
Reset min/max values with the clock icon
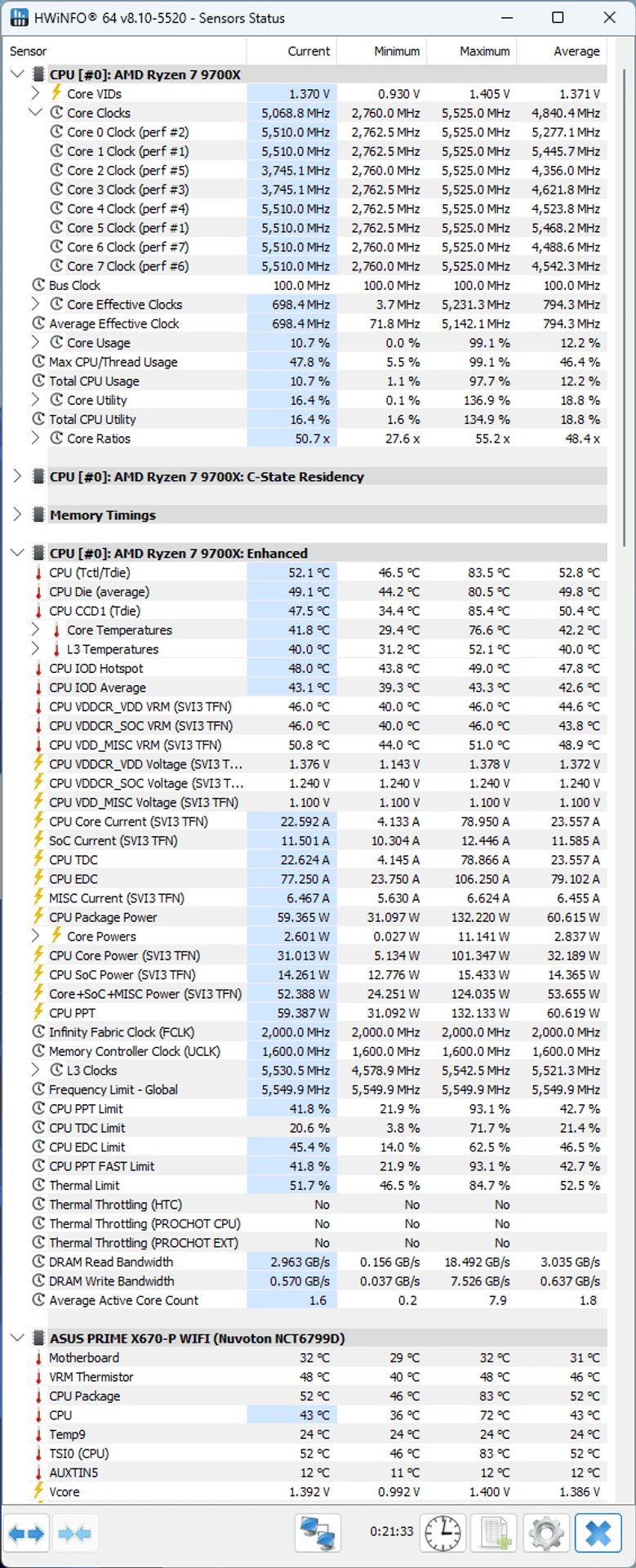tap(443, 1533)
